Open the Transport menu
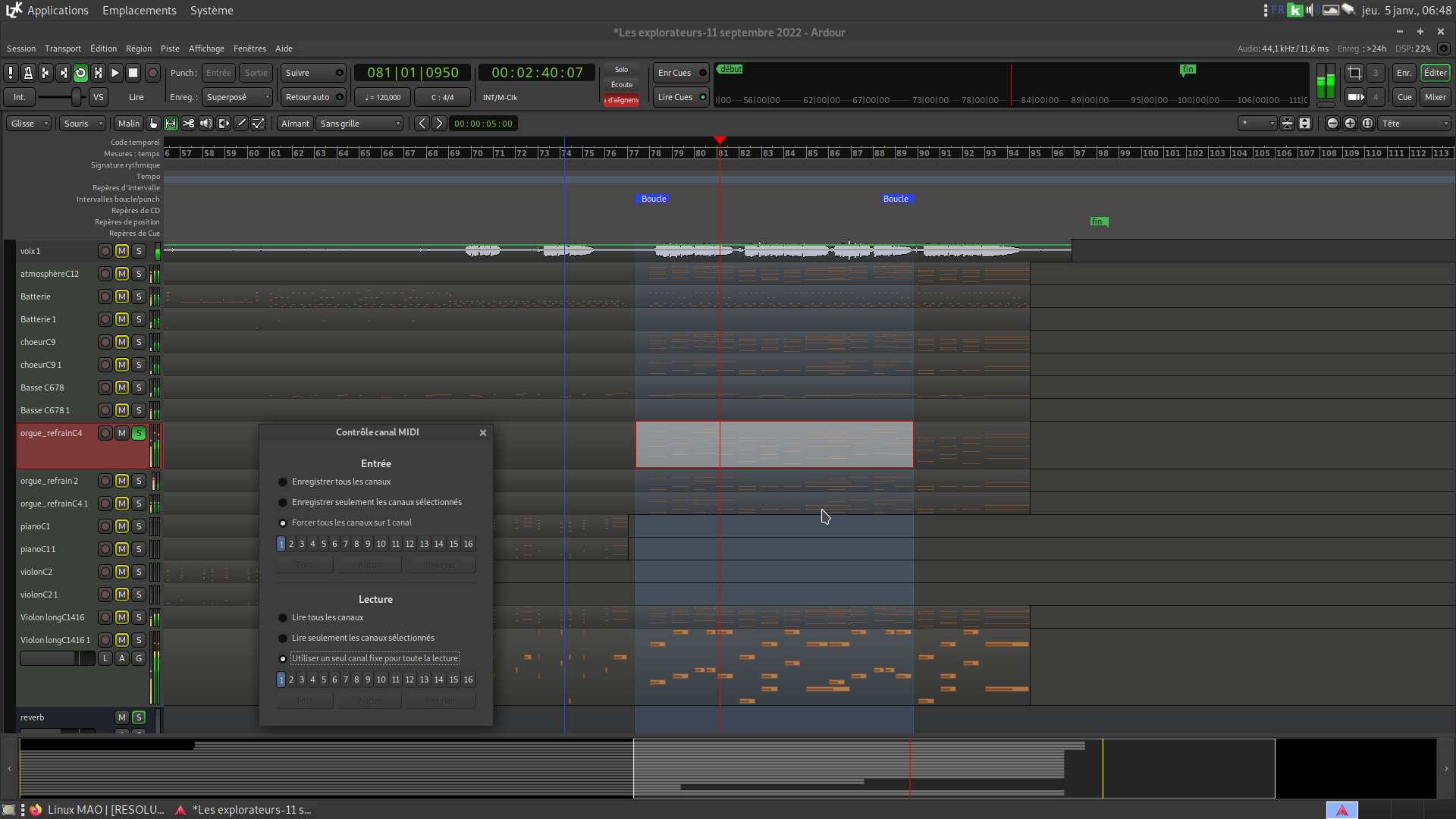The image size is (1456, 819). pos(62,49)
